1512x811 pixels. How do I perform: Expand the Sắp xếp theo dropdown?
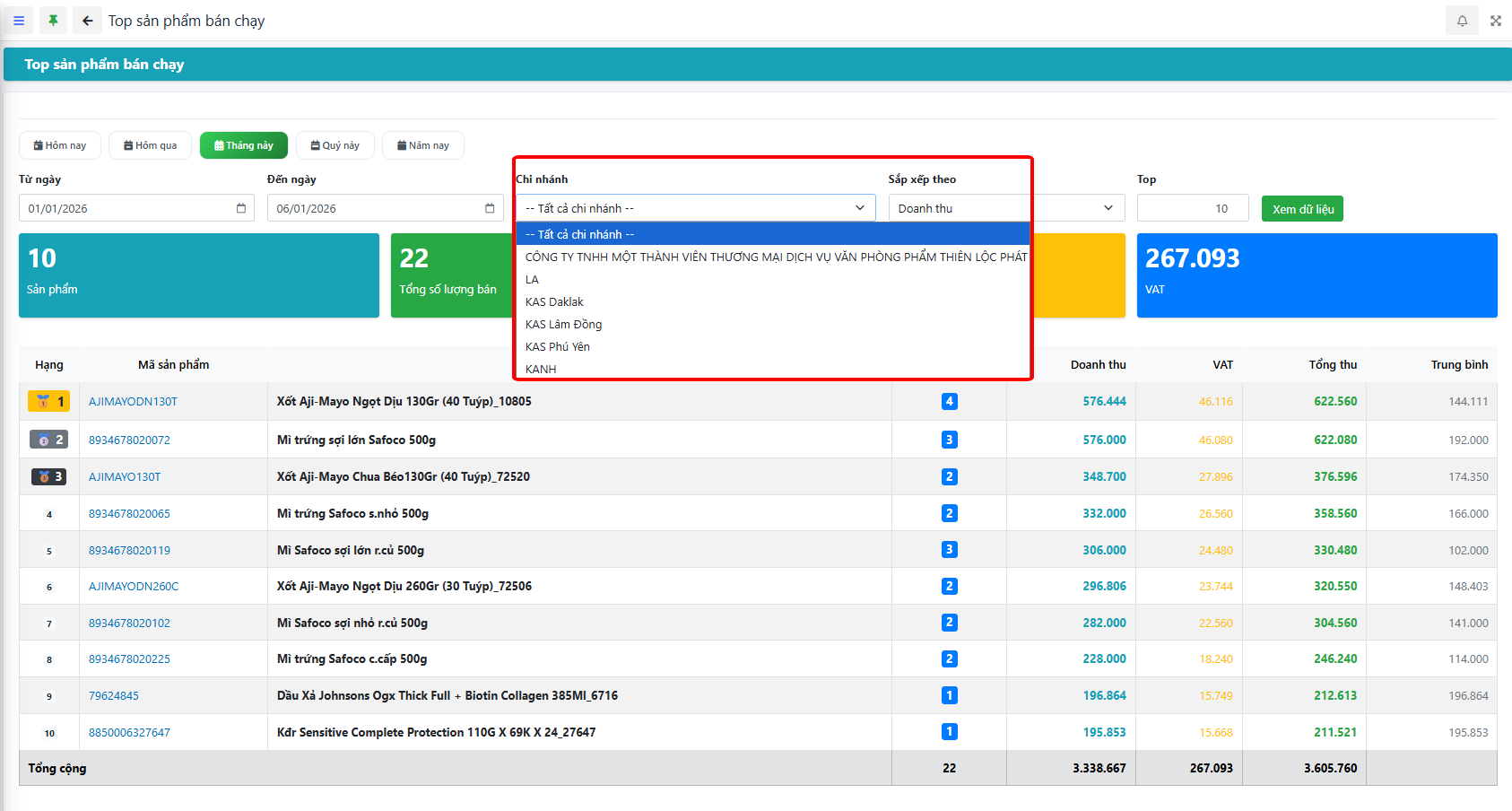coord(1005,208)
